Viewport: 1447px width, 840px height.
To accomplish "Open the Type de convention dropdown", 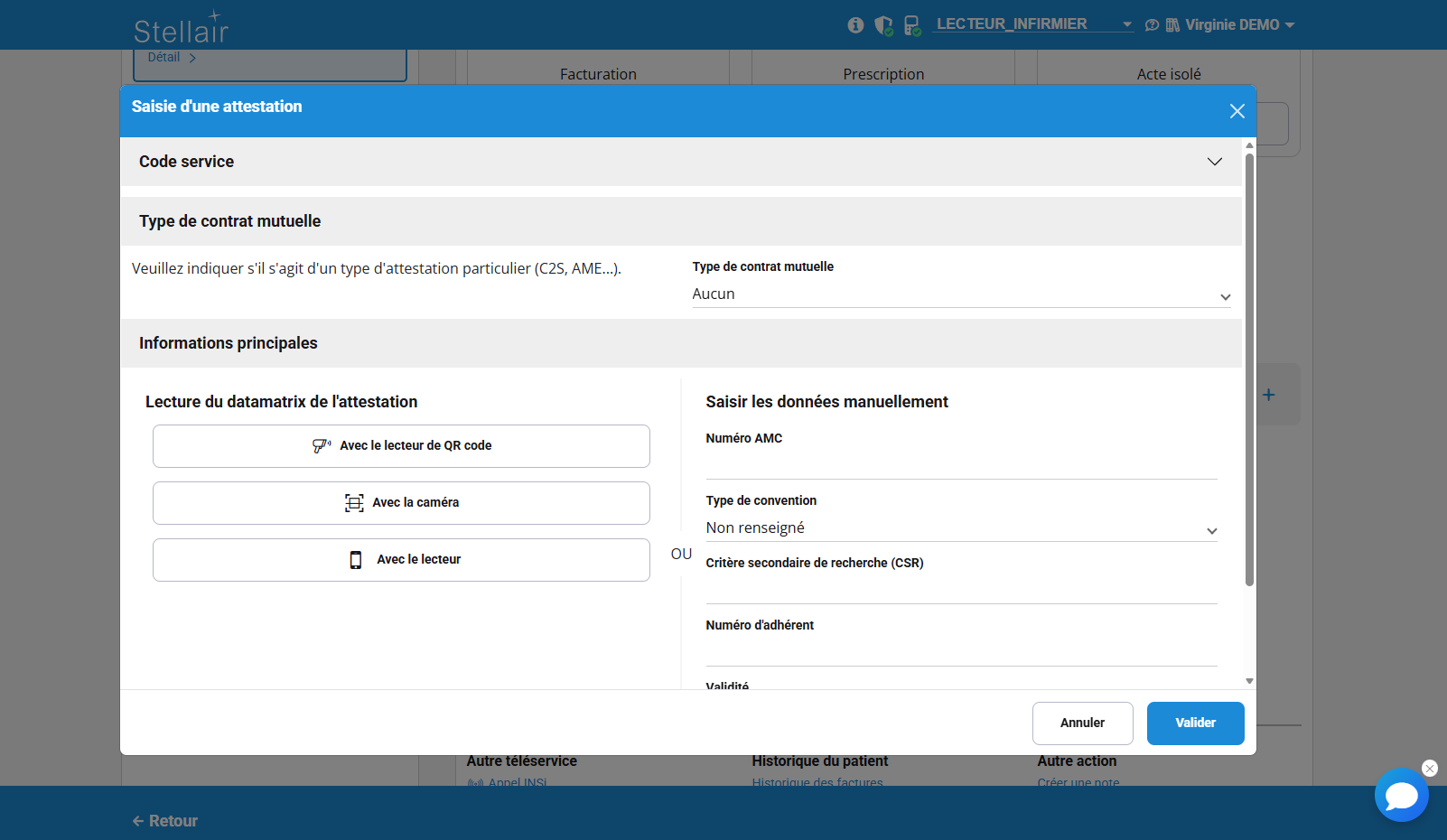I will coord(962,528).
